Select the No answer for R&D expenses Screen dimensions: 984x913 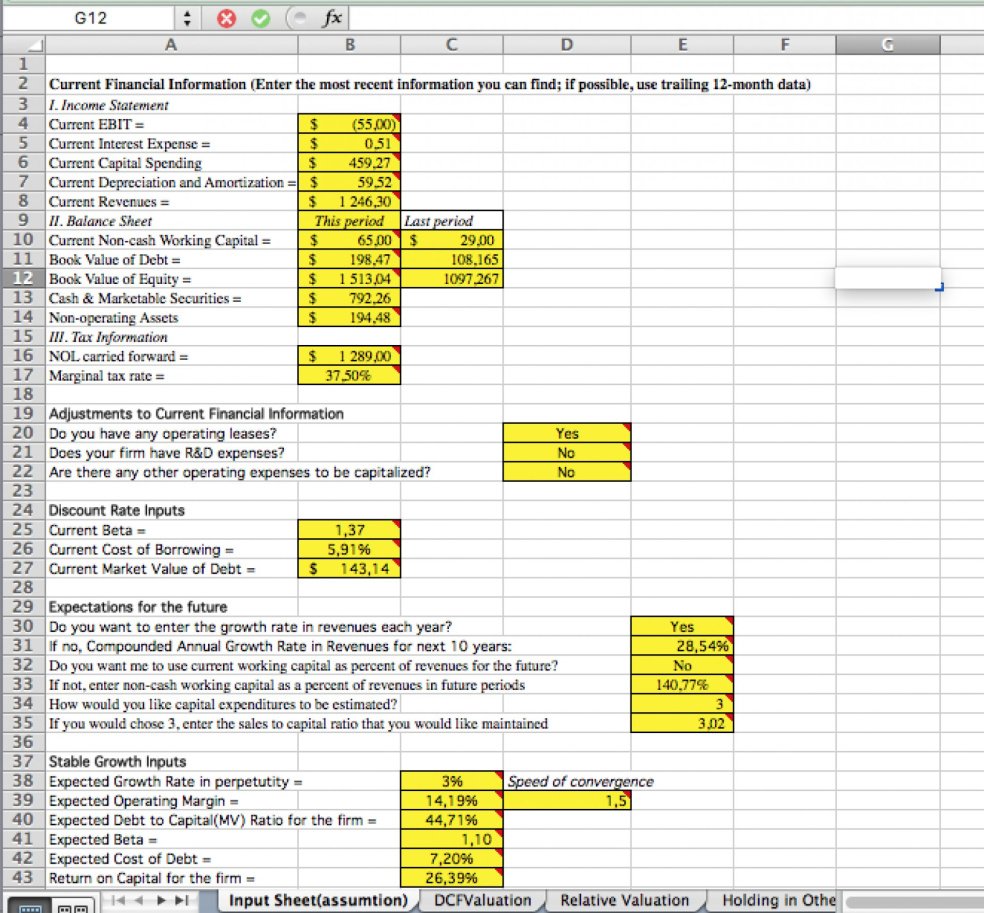coord(566,453)
